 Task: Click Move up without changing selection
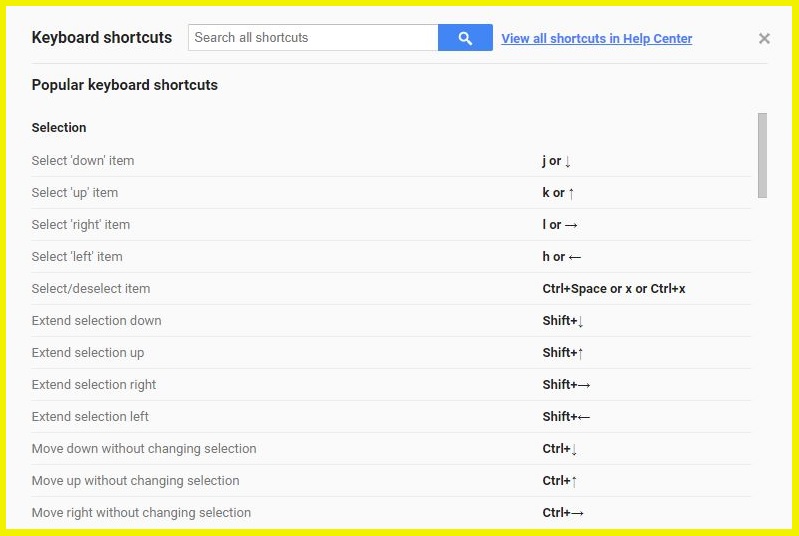pos(391,480)
